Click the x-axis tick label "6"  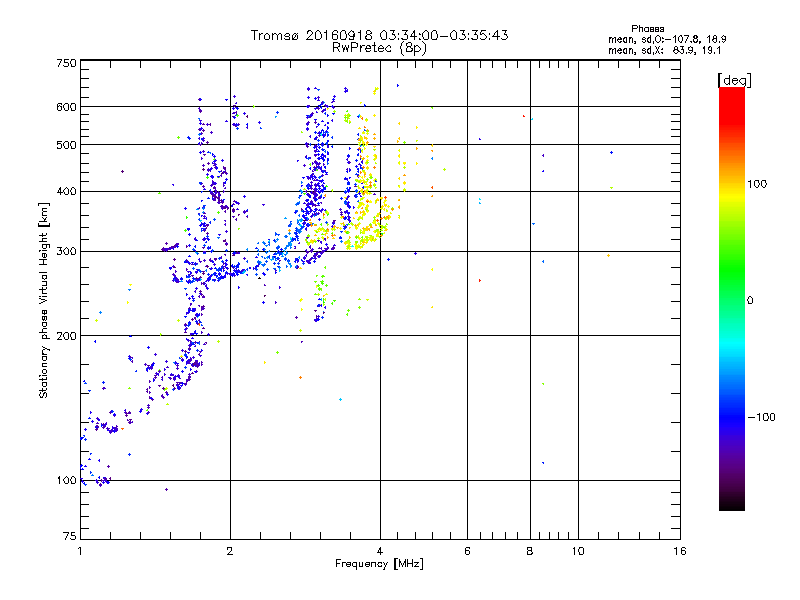pos(467,551)
